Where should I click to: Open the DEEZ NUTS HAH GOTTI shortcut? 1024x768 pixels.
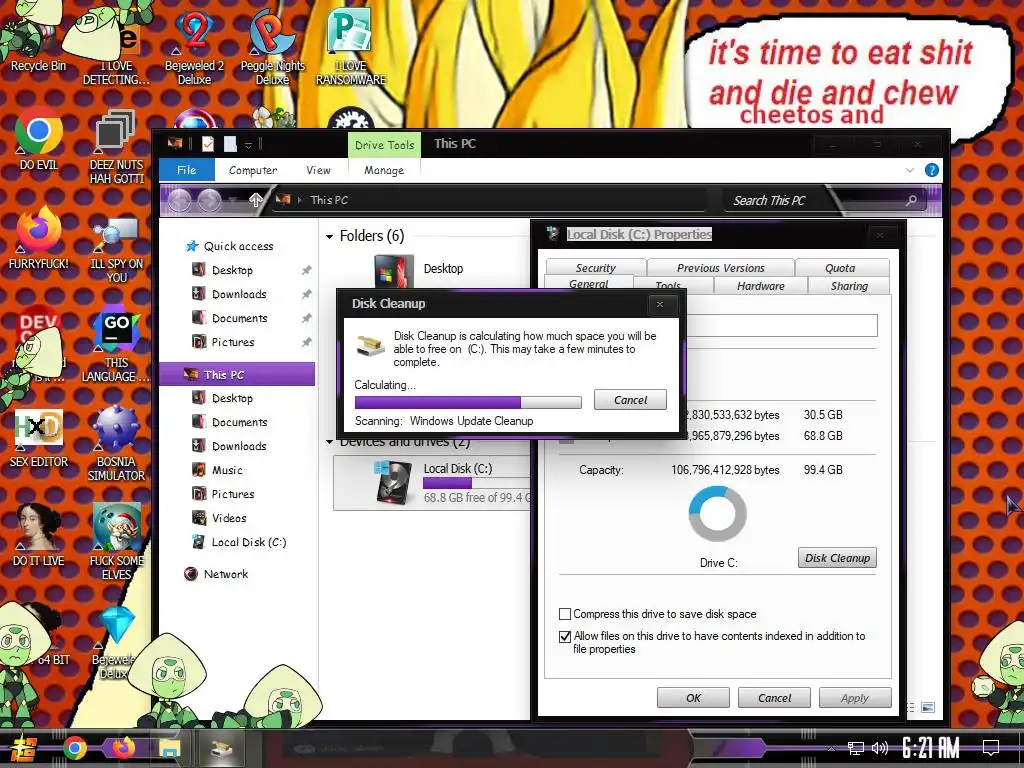[x=116, y=147]
